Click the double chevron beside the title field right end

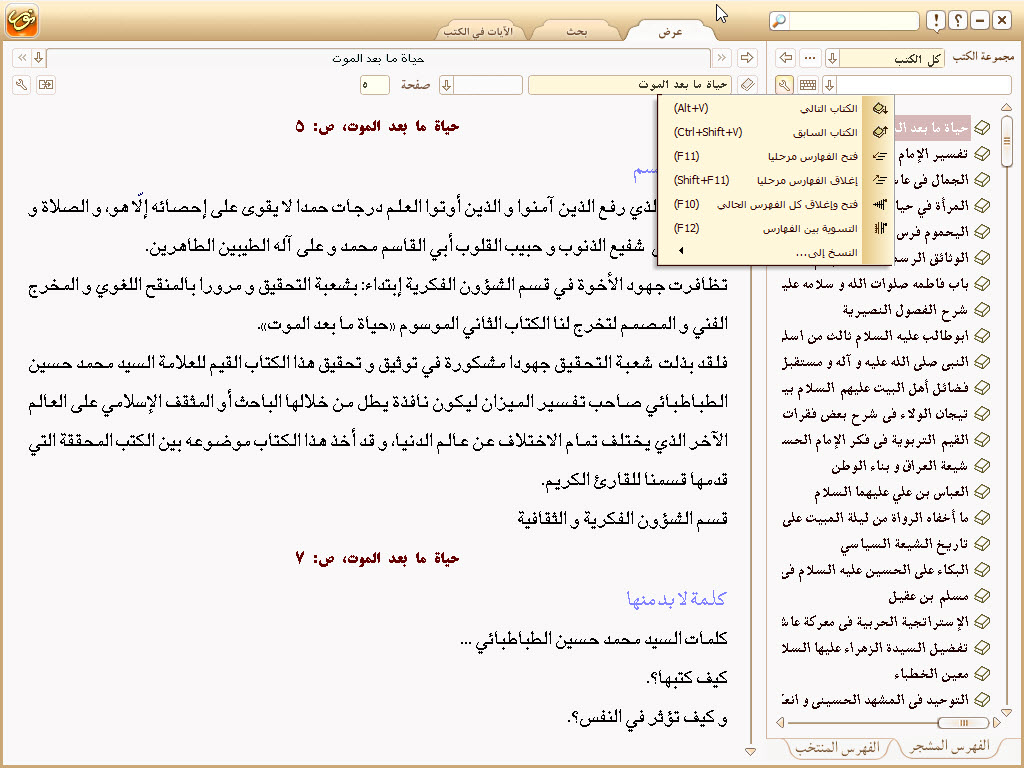(x=722, y=58)
